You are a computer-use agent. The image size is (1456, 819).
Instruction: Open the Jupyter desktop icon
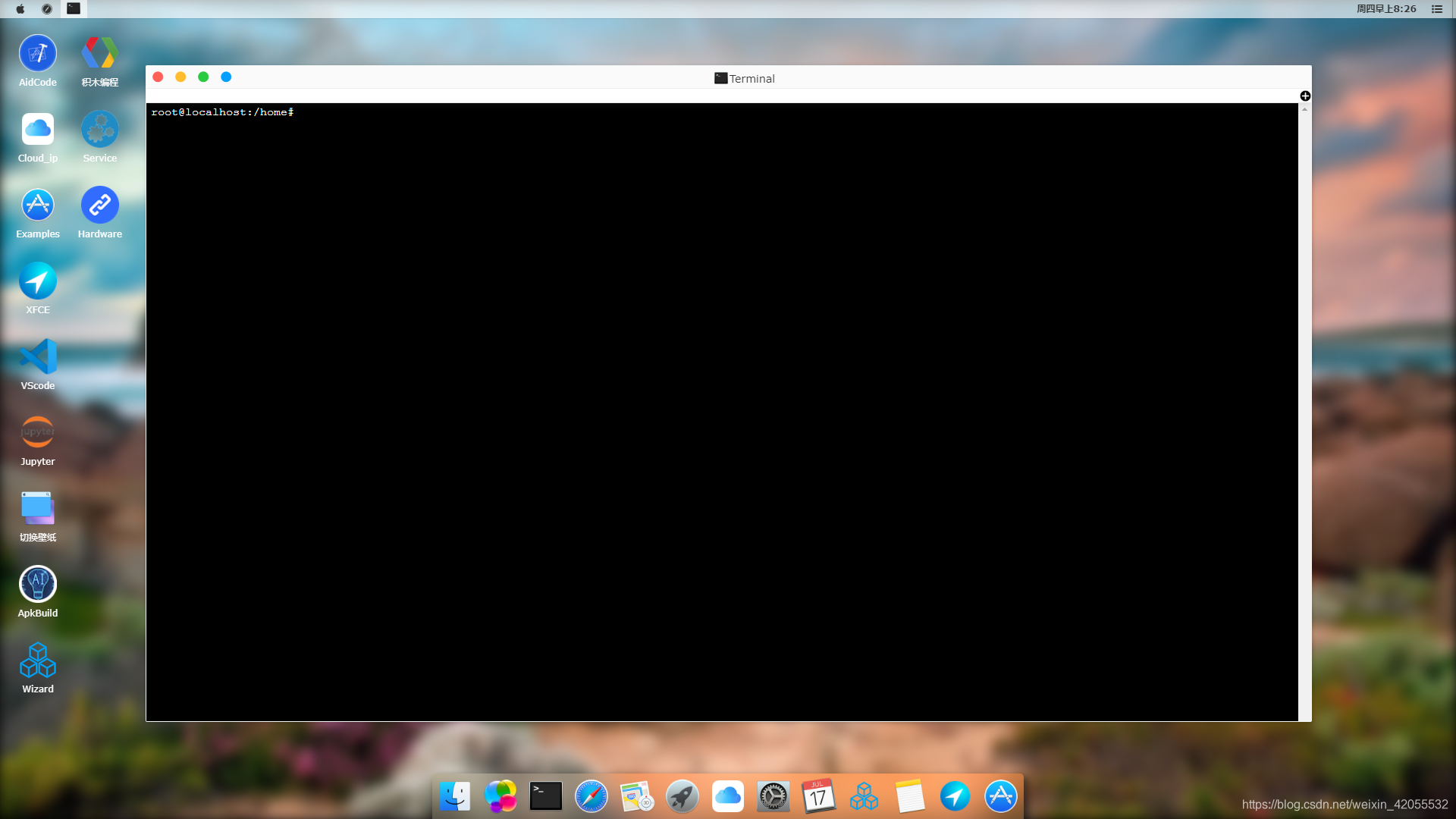pyautogui.click(x=37, y=433)
